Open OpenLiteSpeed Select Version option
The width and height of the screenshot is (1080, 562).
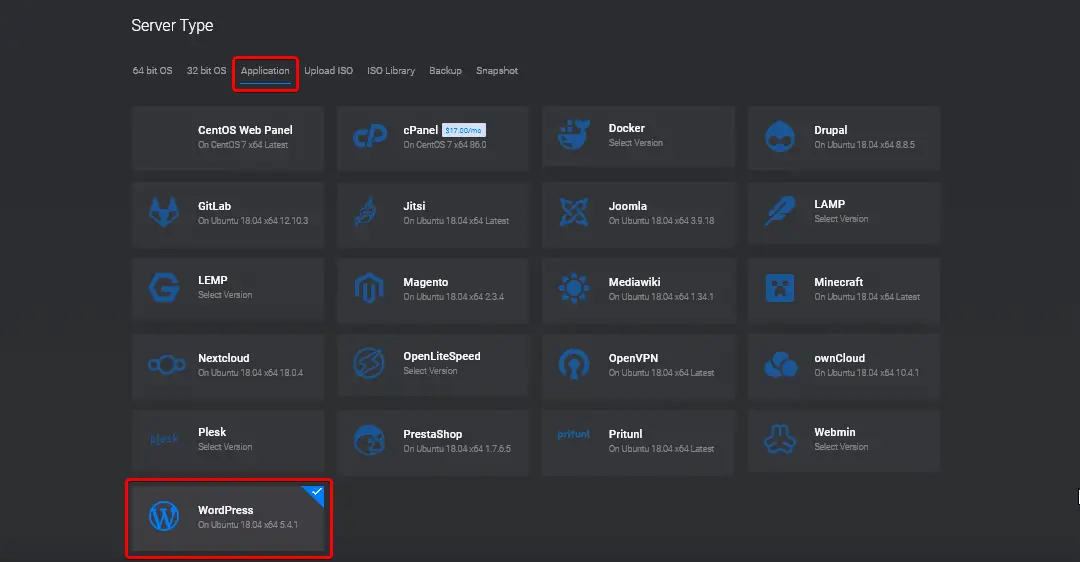tap(430, 371)
